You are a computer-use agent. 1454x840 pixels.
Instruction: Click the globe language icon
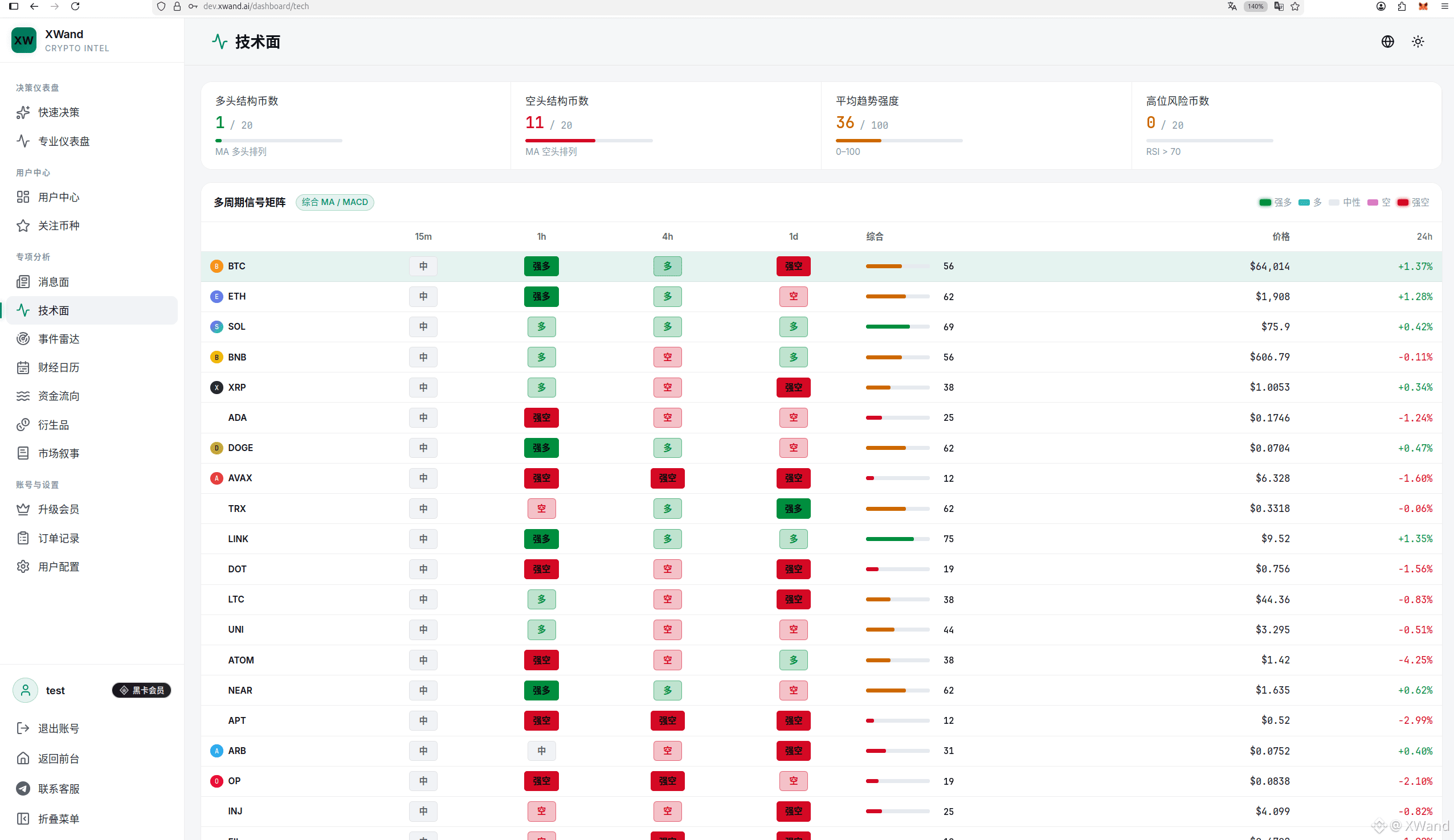tap(1387, 42)
